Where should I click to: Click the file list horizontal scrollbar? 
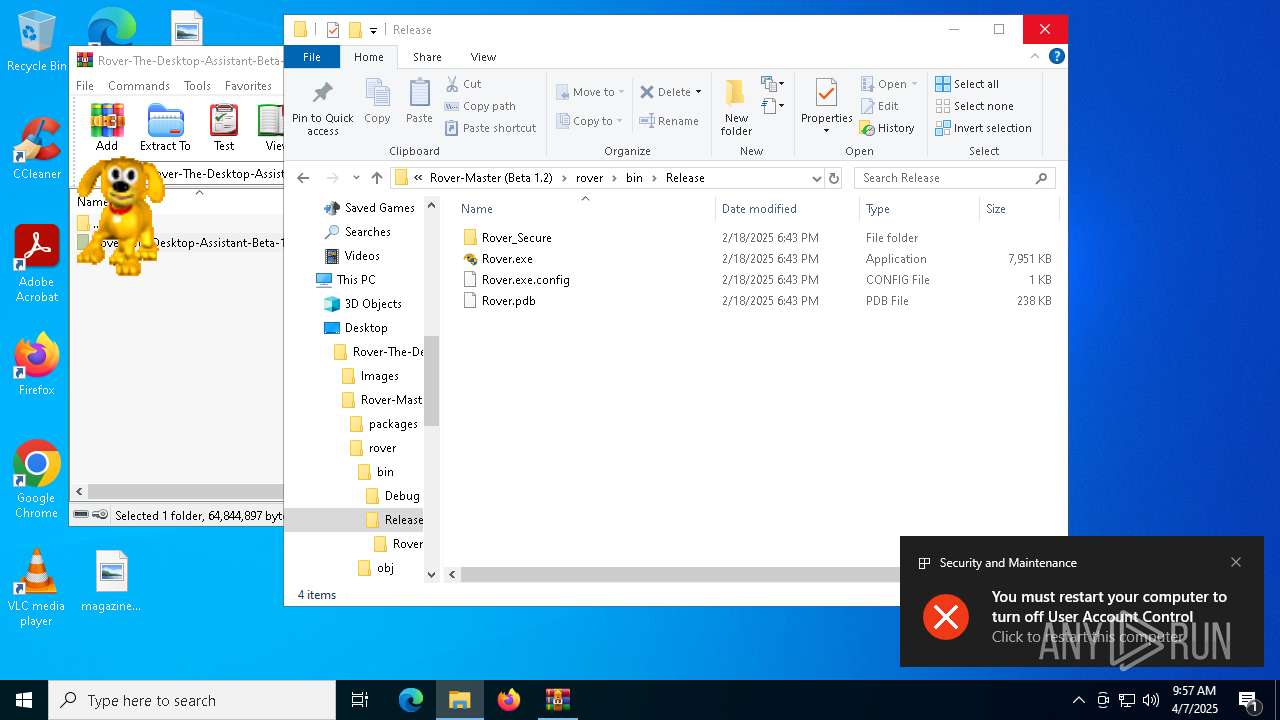[x=680, y=574]
